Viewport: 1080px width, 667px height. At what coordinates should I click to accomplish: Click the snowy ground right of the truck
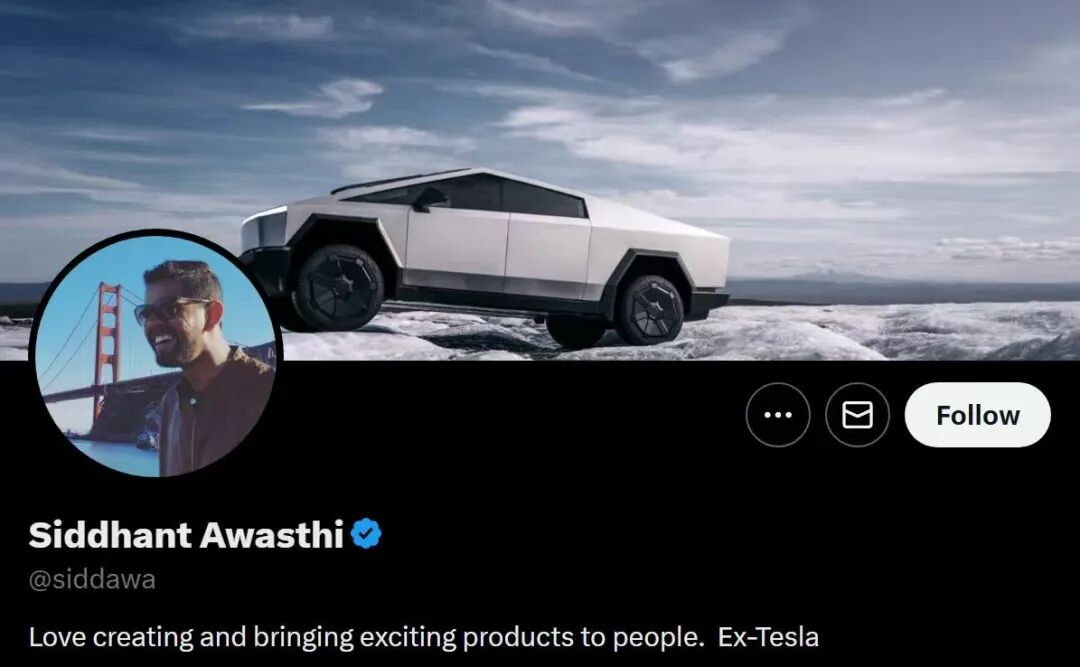coord(895,331)
